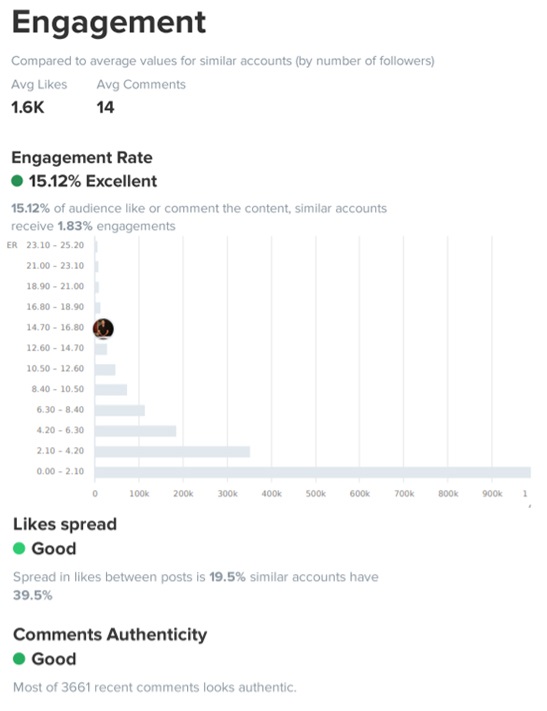Screen dimensions: 547x711
Task: Click the Avg Likes 1.6K value
Action: (x=28, y=107)
